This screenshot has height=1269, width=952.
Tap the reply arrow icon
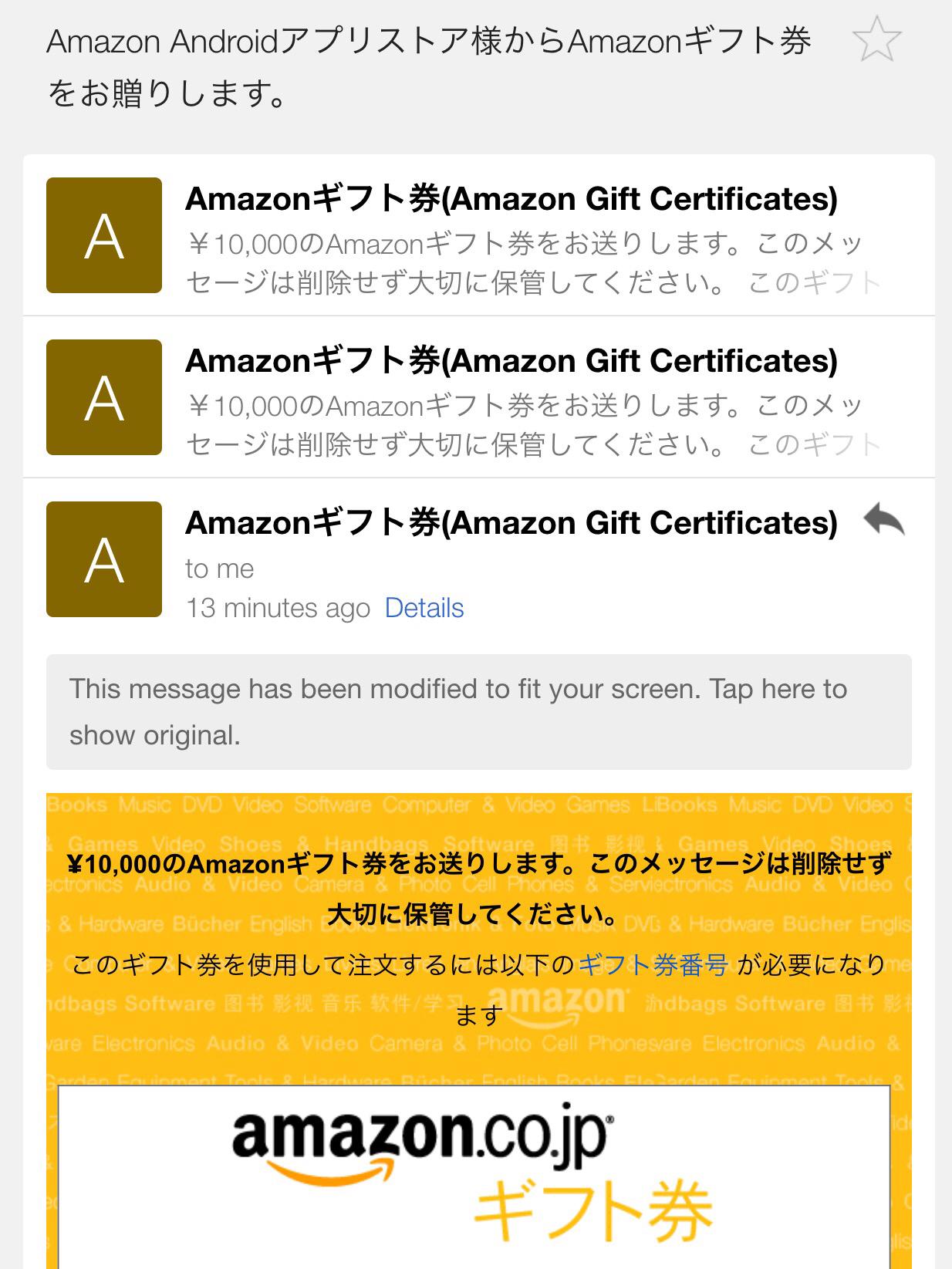coord(884,520)
